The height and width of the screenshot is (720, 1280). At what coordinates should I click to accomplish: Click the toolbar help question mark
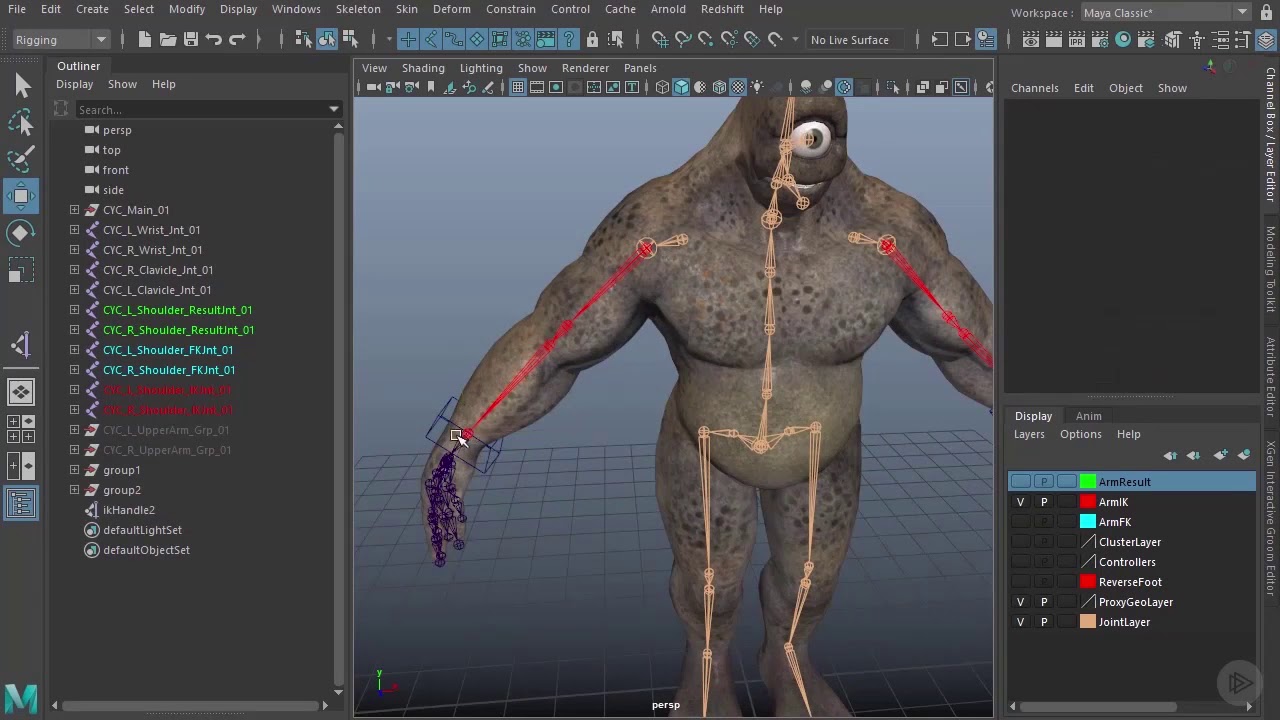coord(569,39)
